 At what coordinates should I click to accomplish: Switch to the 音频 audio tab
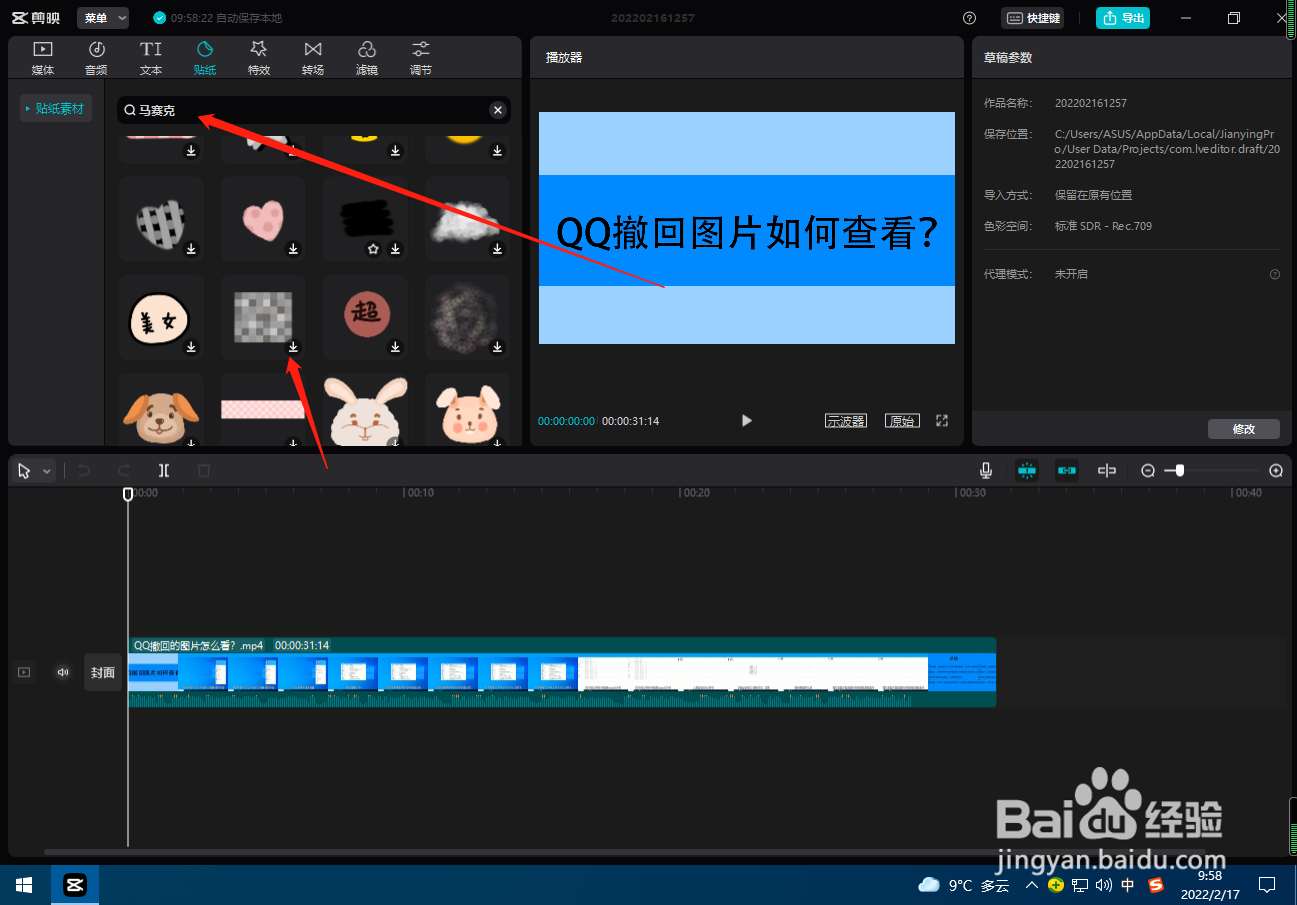pos(97,58)
